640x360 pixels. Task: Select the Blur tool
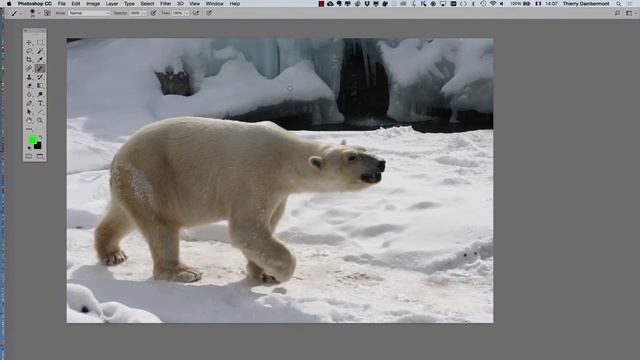[29, 94]
